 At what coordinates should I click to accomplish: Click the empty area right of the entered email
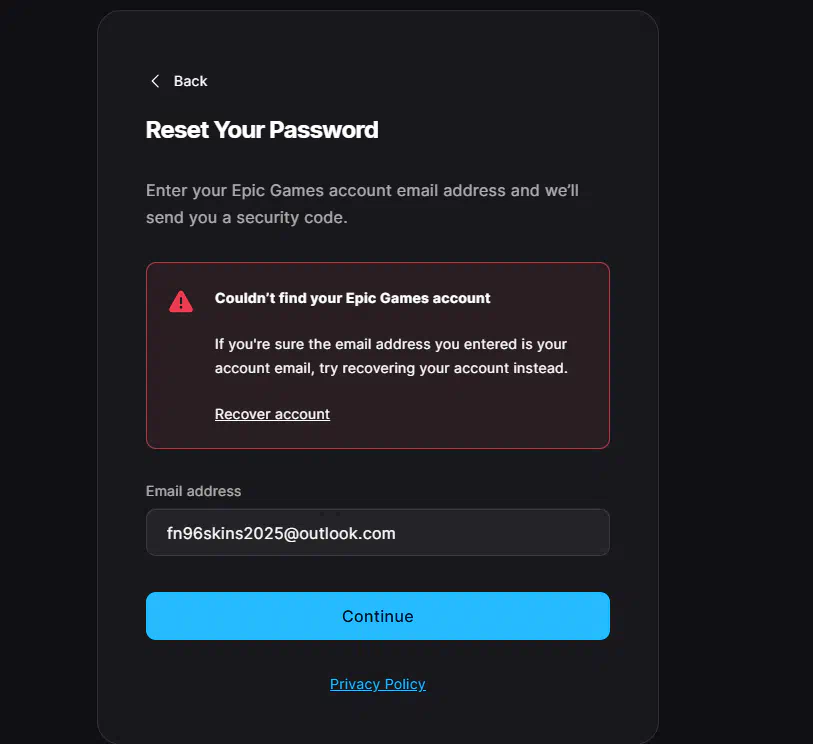click(503, 532)
